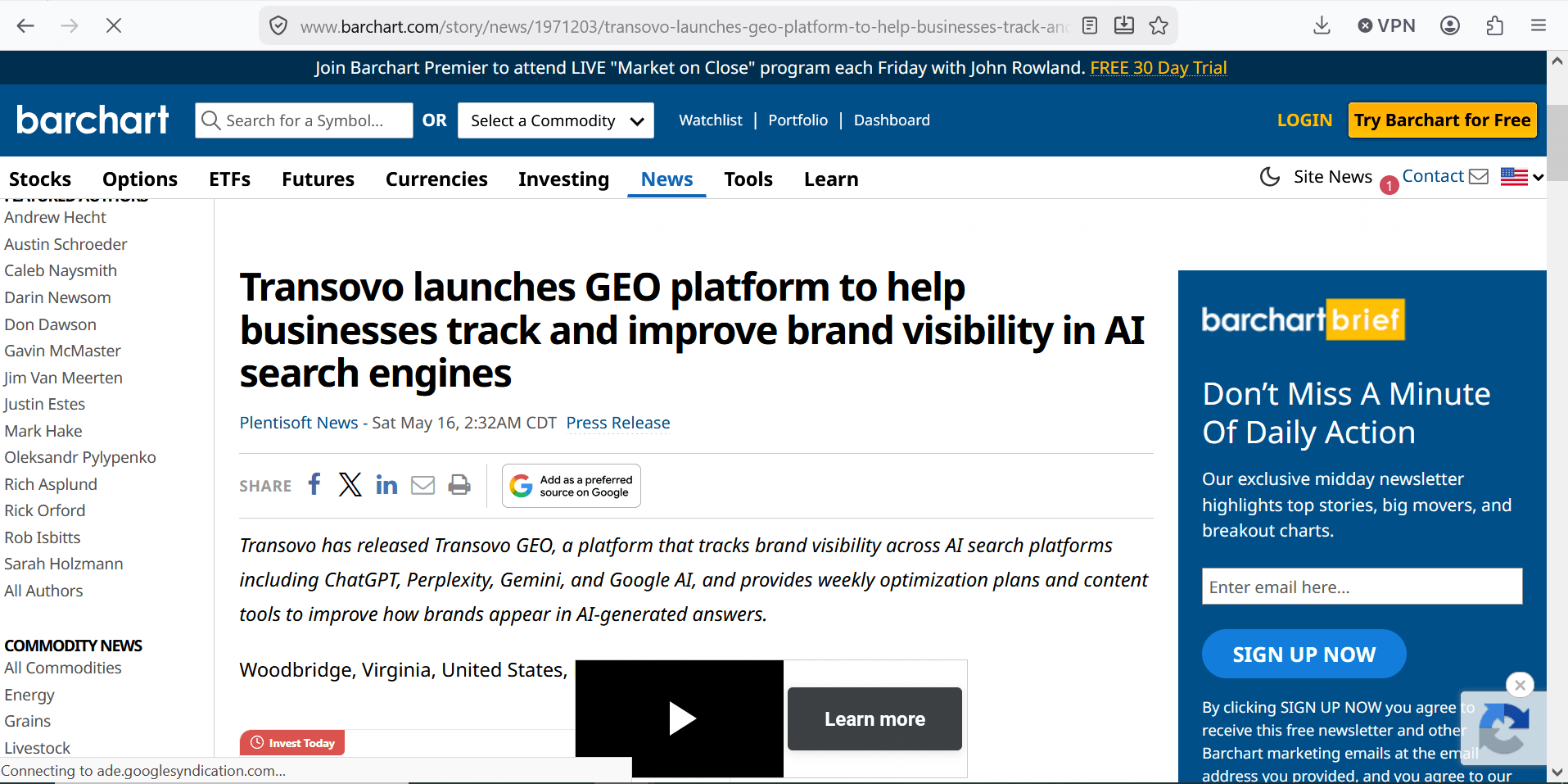Screen dimensions: 1568x784
Task: Open author Oleksandr Pylypenko
Action: pos(80,457)
